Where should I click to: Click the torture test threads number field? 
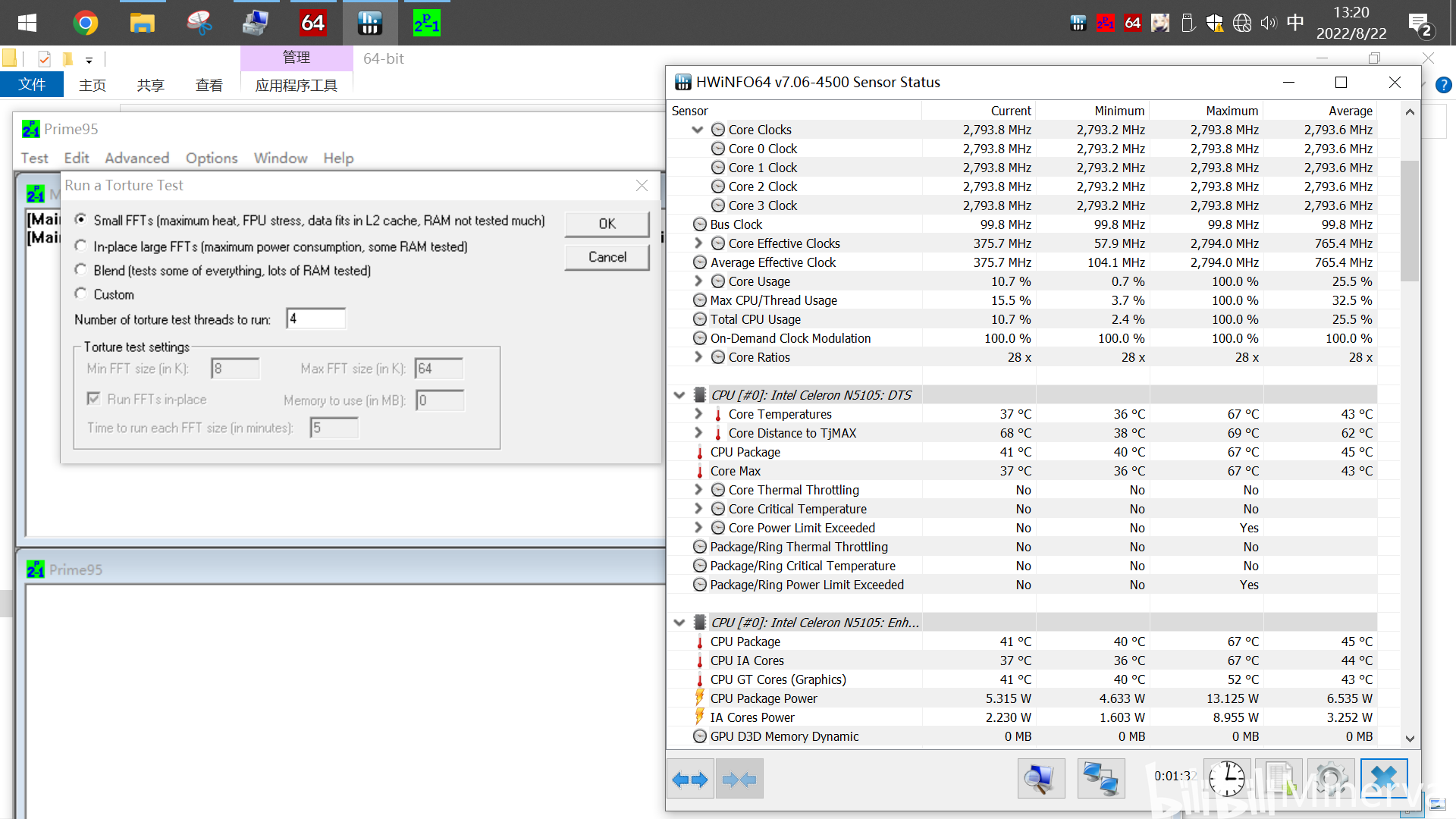click(315, 318)
